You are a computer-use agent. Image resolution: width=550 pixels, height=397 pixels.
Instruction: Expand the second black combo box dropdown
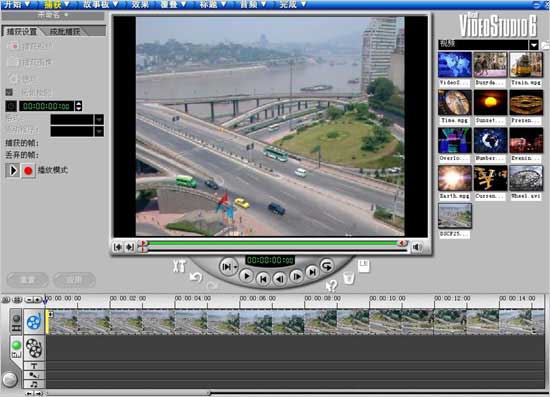click(99, 132)
